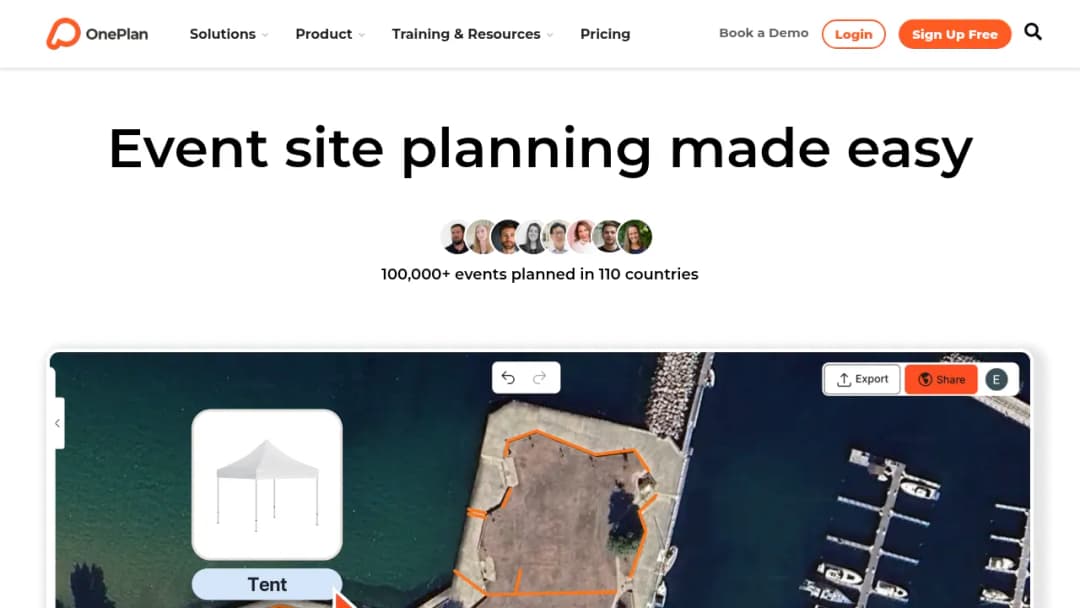Viewport: 1080px width, 608px height.
Task: Follow the Book a Demo link
Action: click(x=763, y=33)
